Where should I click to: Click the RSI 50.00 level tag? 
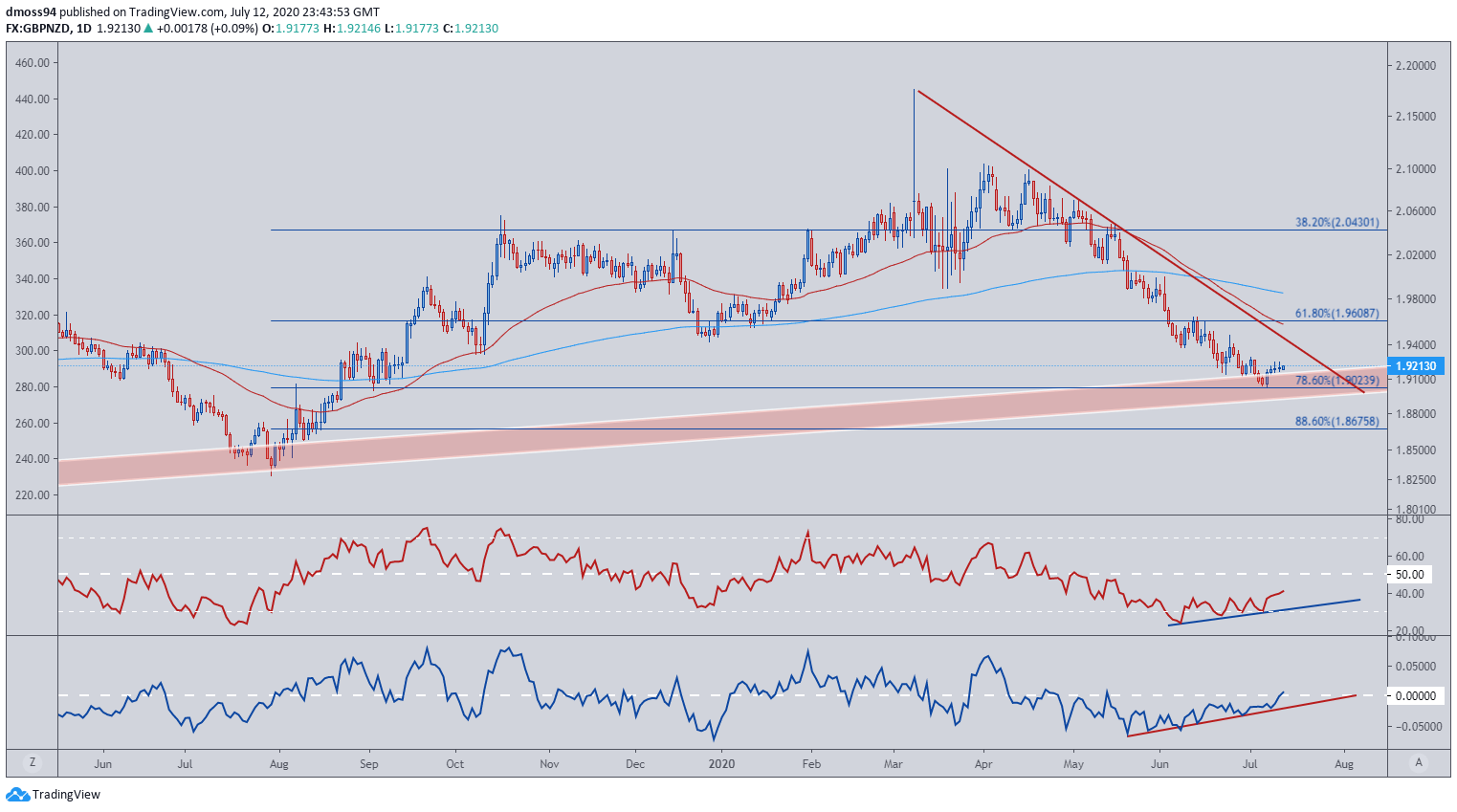coord(1410,575)
